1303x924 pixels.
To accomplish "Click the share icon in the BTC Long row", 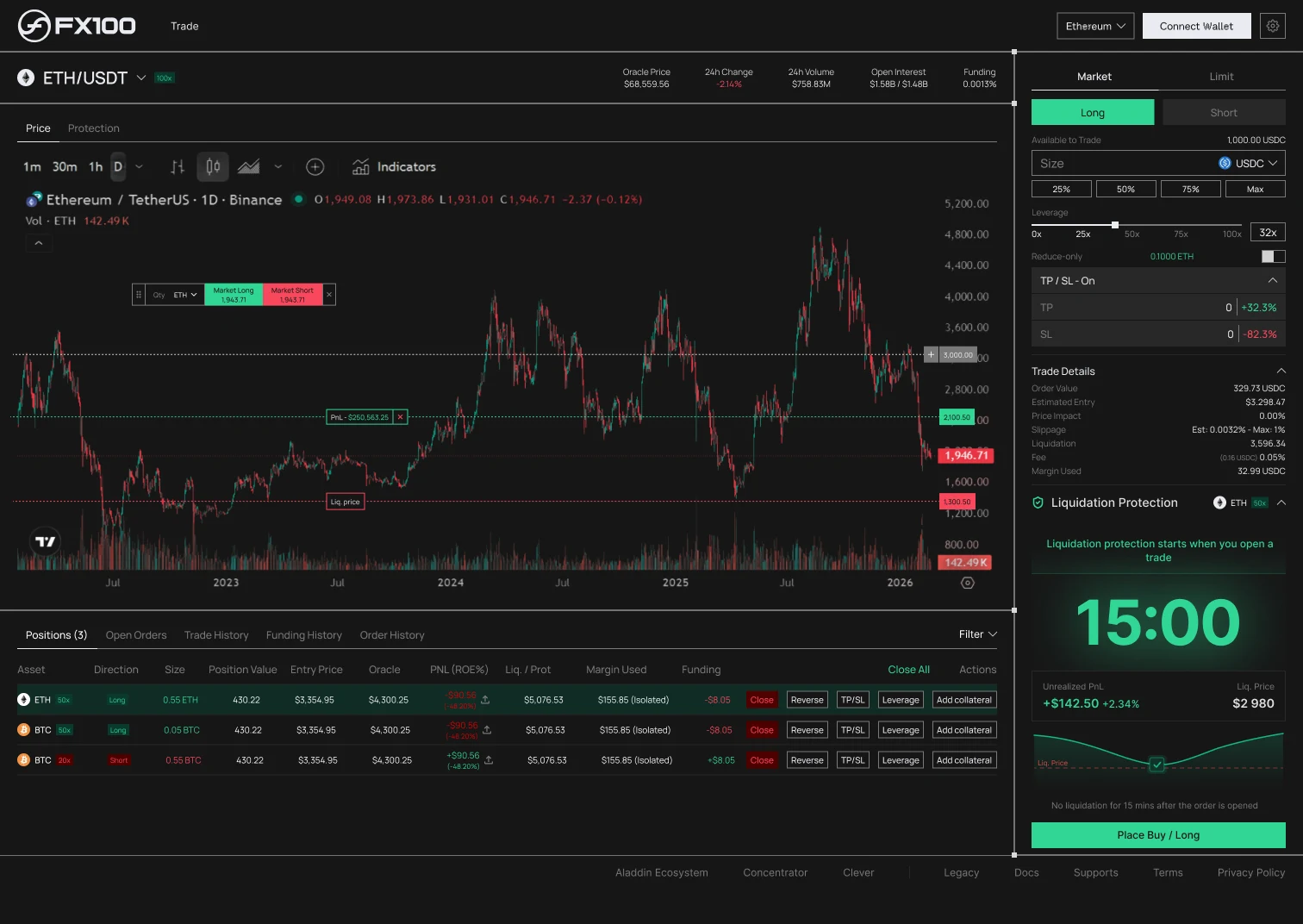I will coord(487,730).
